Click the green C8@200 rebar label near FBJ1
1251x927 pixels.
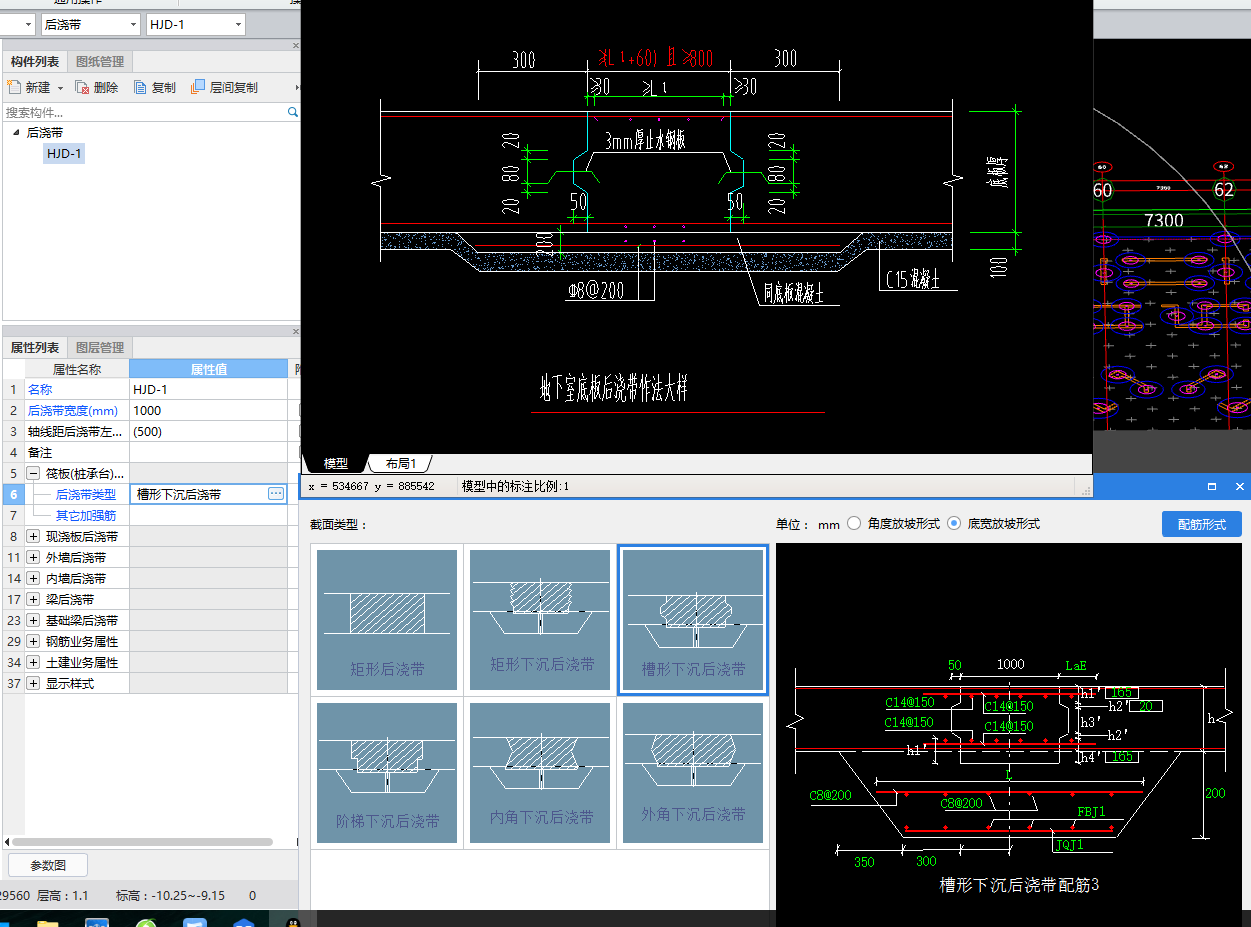(x=961, y=803)
